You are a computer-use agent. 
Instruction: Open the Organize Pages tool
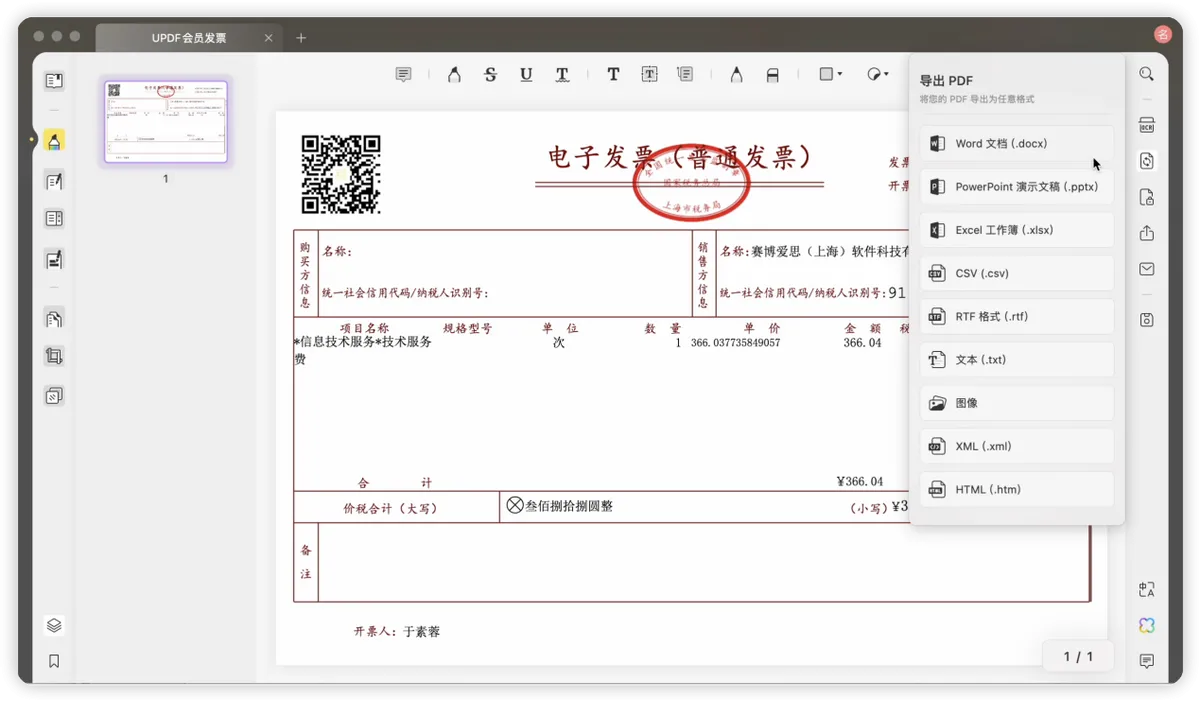(x=54, y=318)
